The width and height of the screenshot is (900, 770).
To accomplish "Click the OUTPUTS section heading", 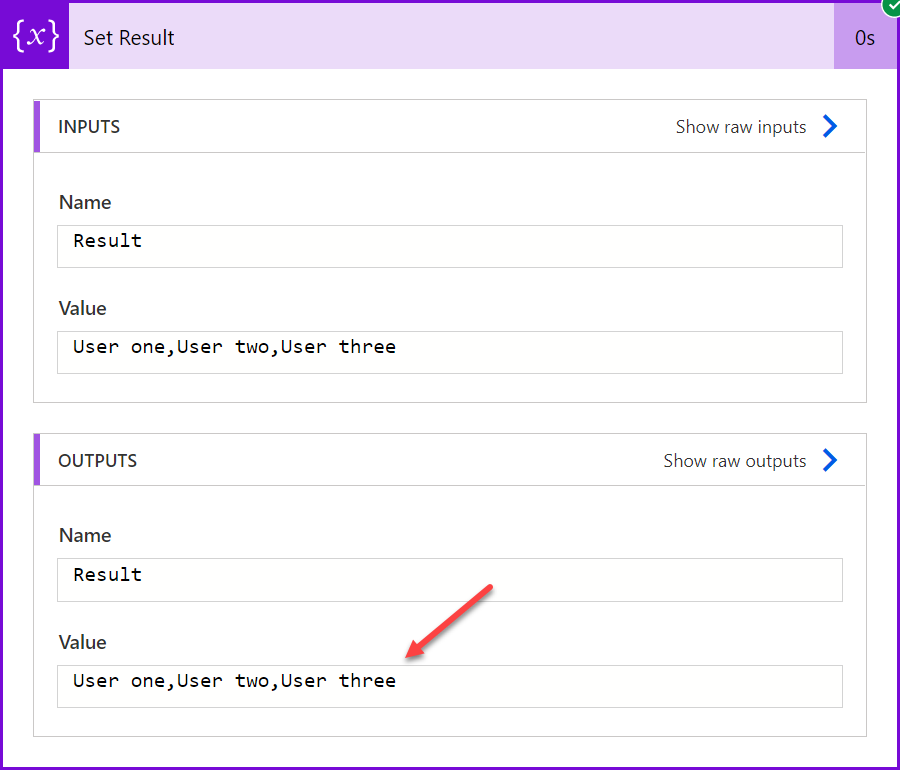I will coord(98,461).
